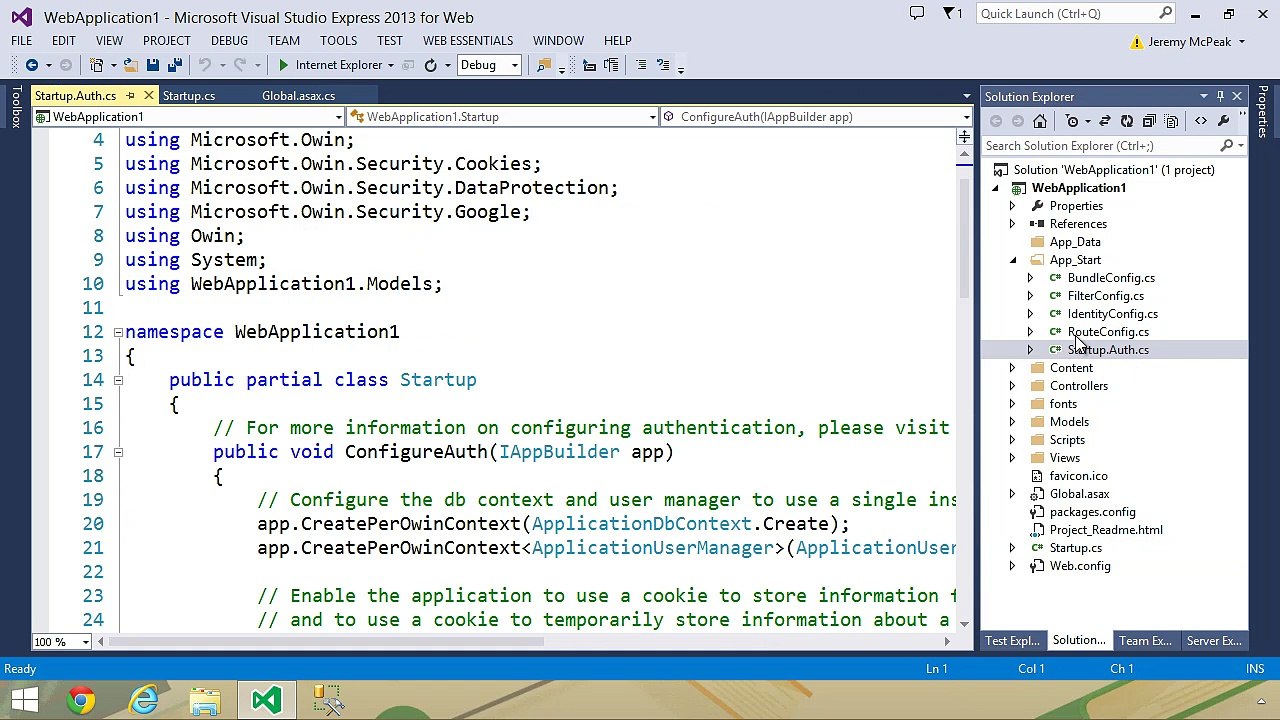Screen dimensions: 1280x720
Task: Open Internet Explorer from the taskbar
Action: pos(145,700)
